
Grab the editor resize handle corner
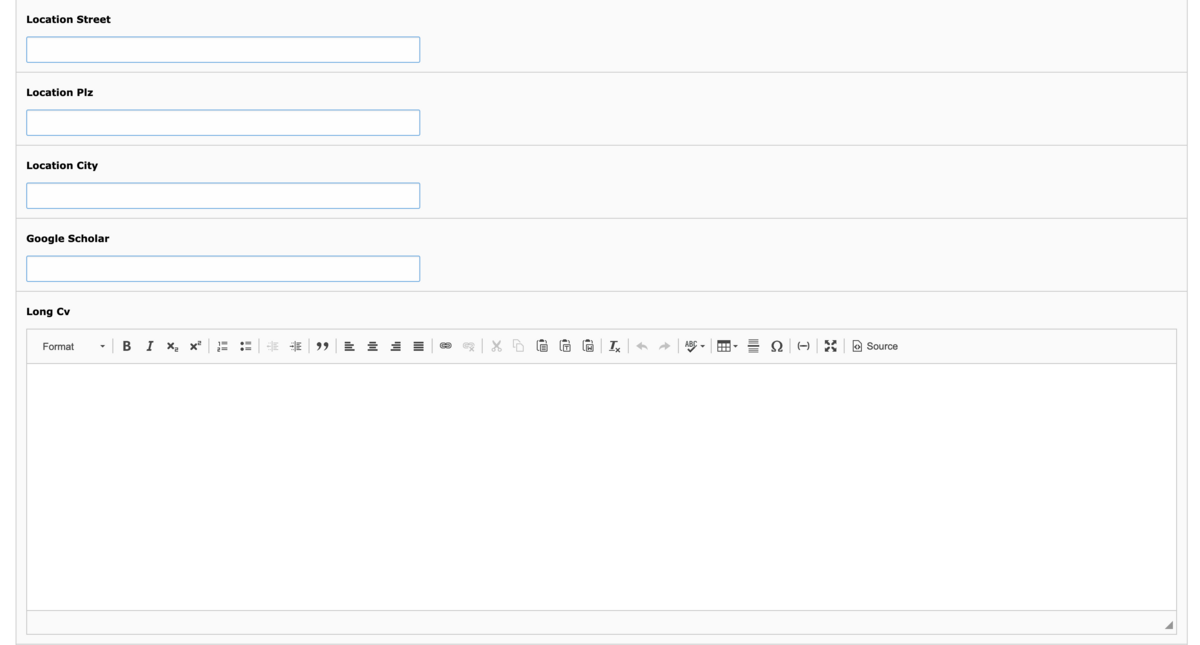(x=1169, y=624)
